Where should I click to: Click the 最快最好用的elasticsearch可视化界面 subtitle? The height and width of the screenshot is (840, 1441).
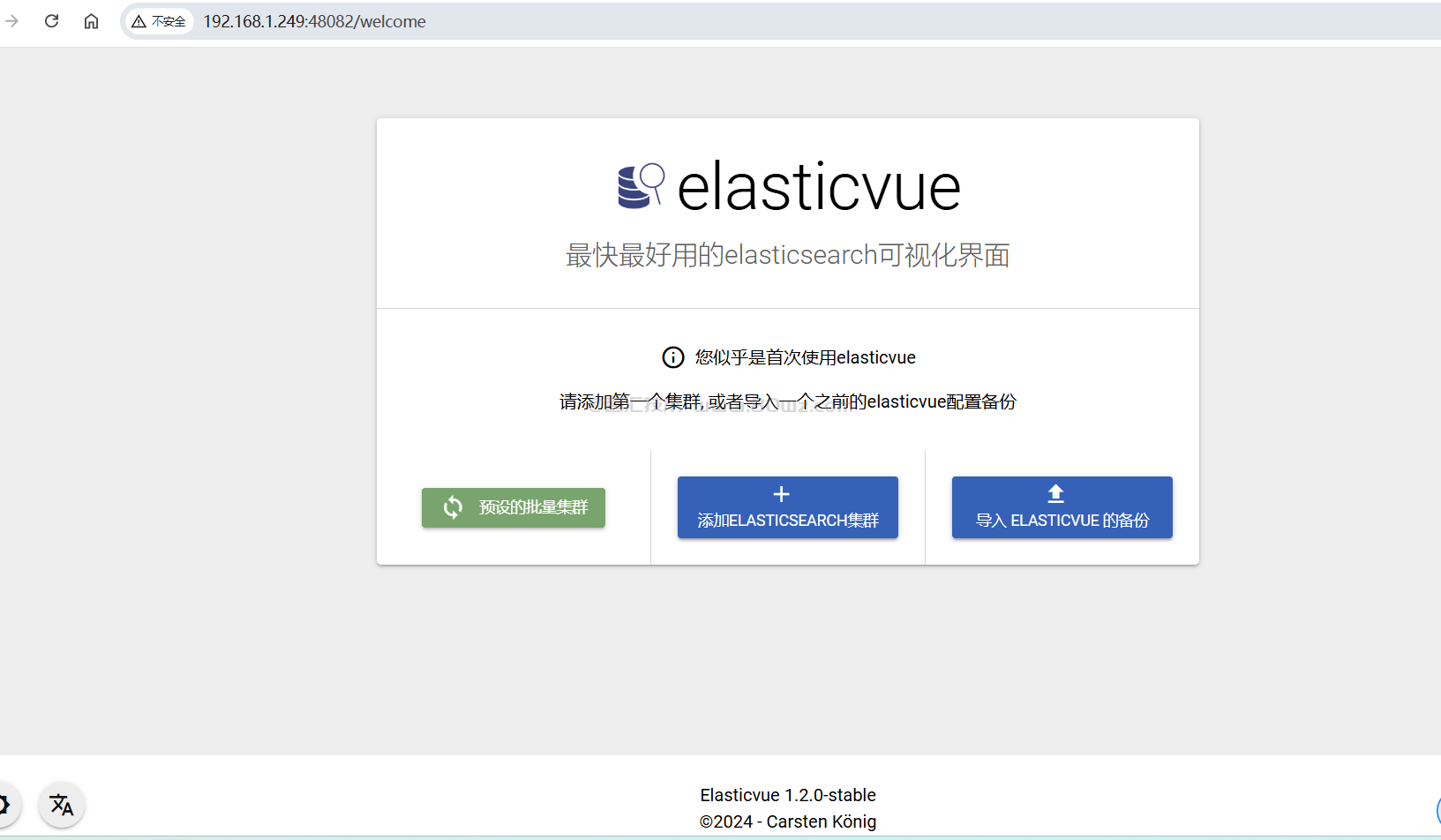coord(787,255)
